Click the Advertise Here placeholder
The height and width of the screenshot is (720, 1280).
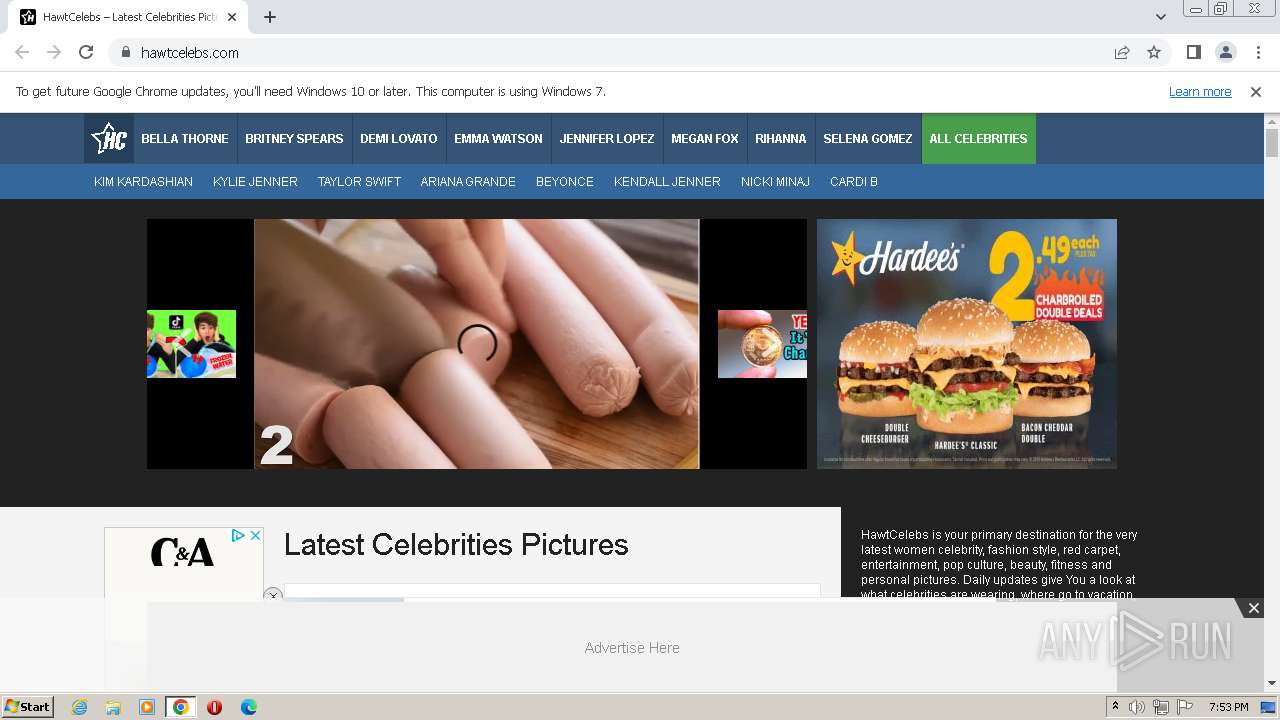pyautogui.click(x=632, y=648)
